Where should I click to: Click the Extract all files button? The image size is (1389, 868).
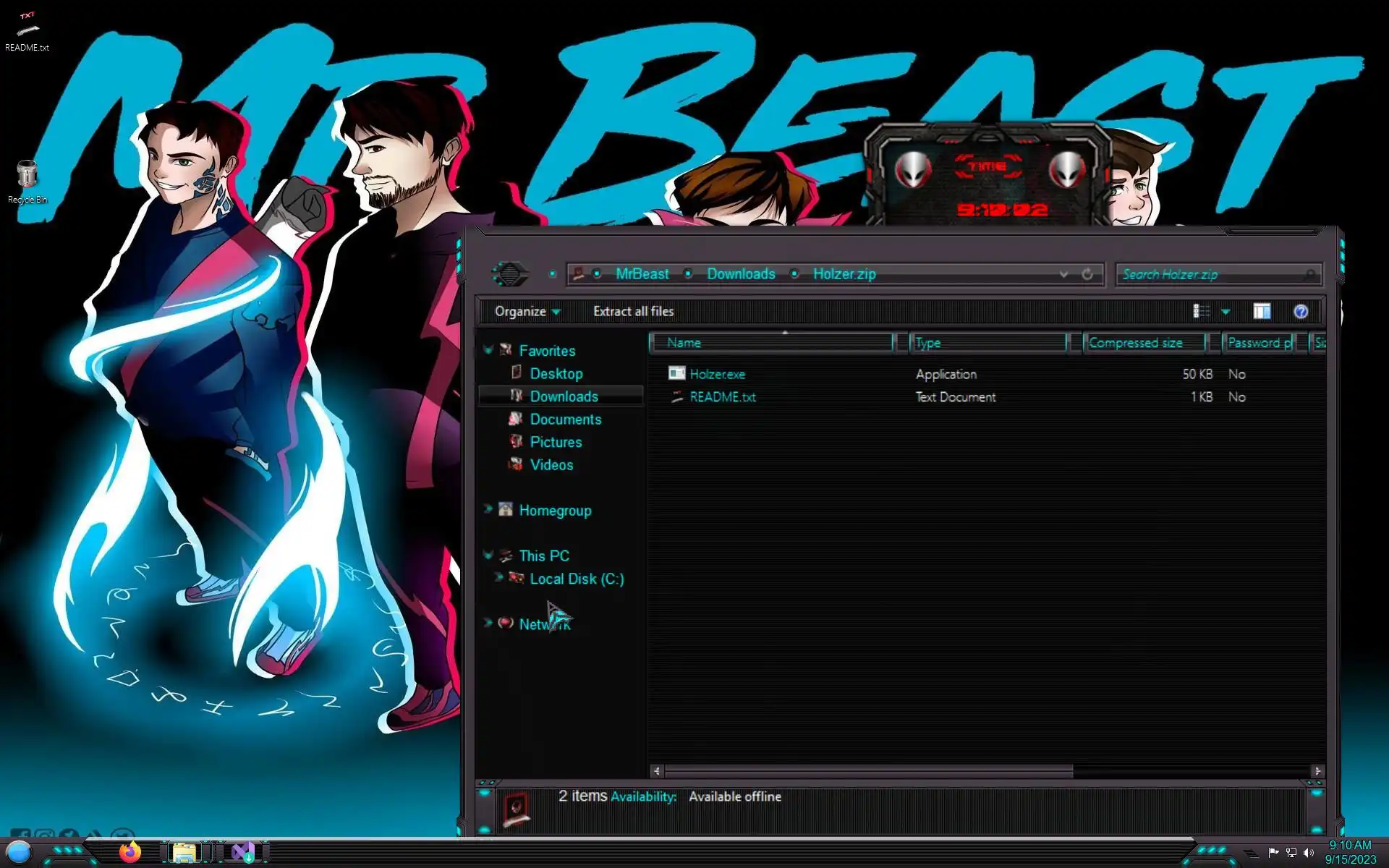633,312
